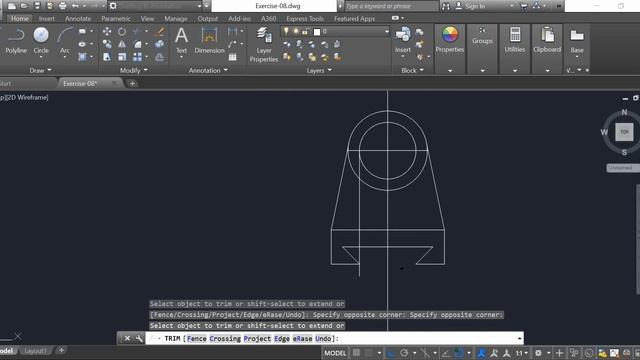Open the Parametric ribbon tab
640x360 pixels.
pos(116,18)
